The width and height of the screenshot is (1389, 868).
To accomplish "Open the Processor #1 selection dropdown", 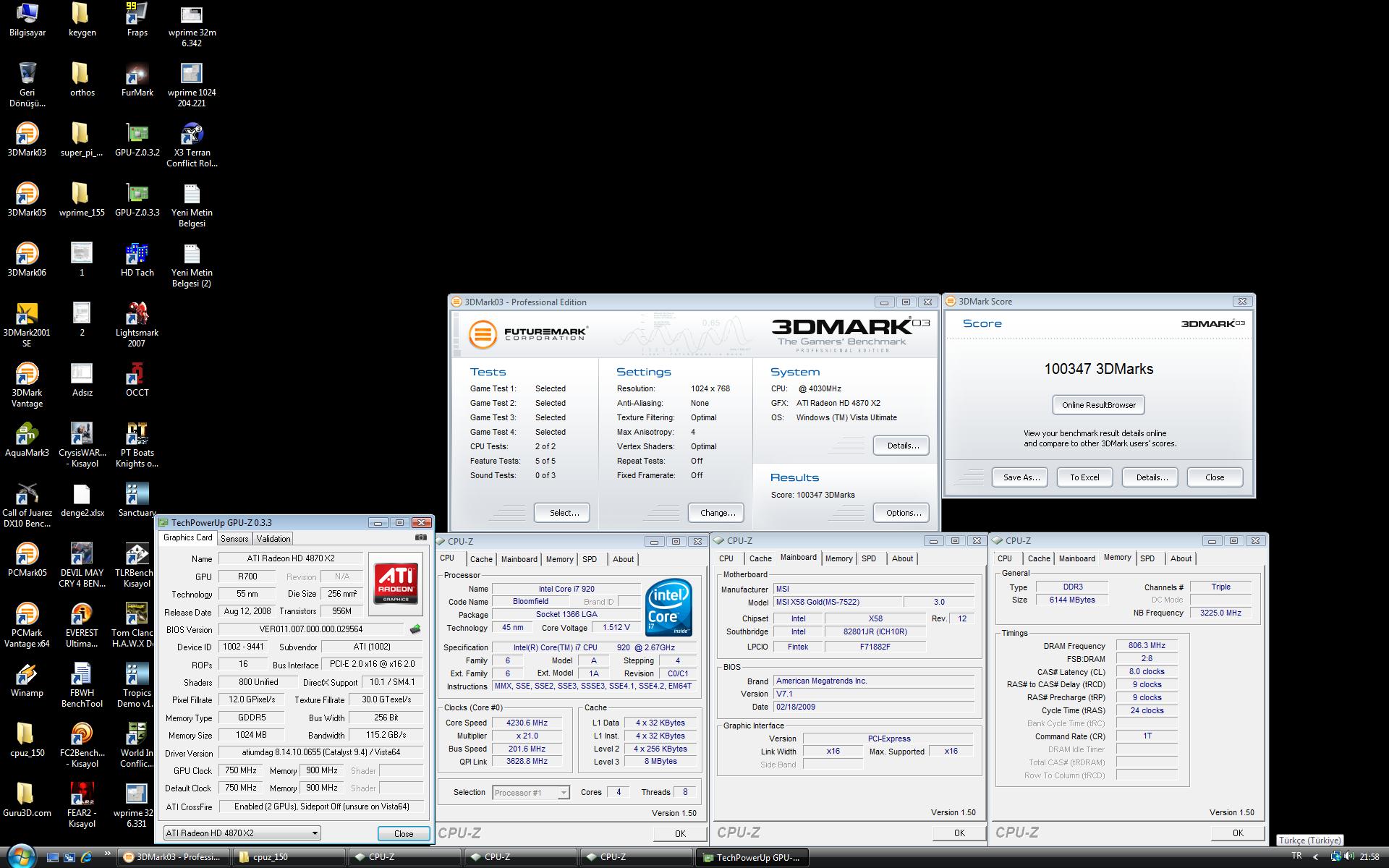I will (x=531, y=793).
